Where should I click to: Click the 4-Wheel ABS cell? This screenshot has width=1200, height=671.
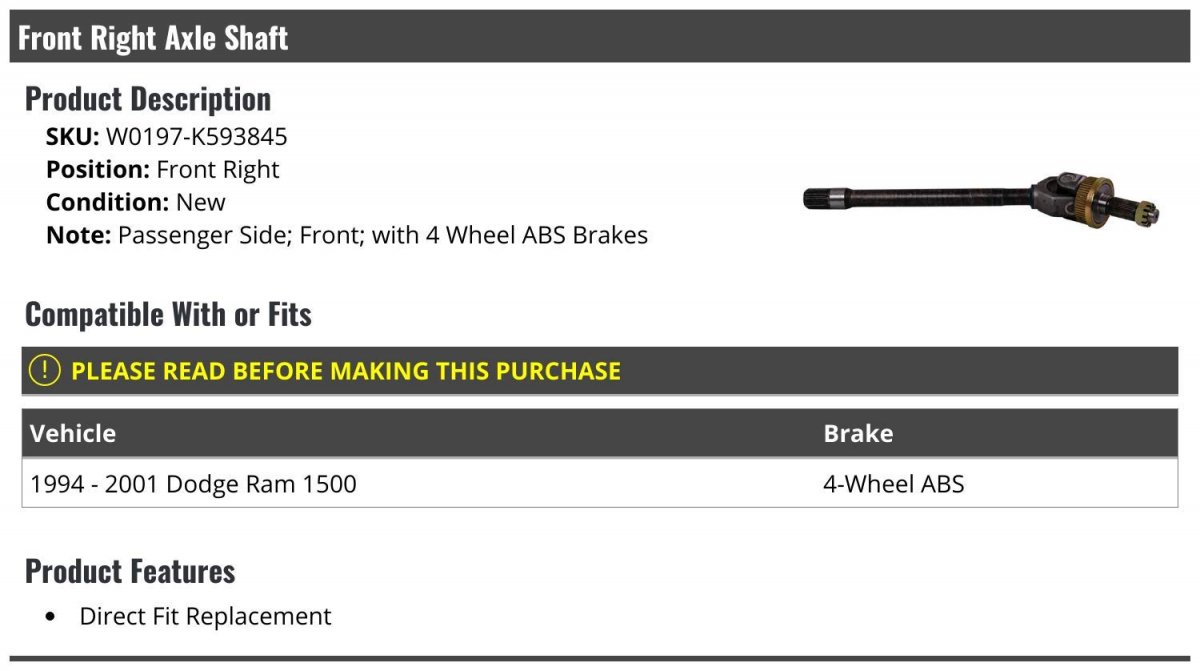pyautogui.click(x=894, y=484)
